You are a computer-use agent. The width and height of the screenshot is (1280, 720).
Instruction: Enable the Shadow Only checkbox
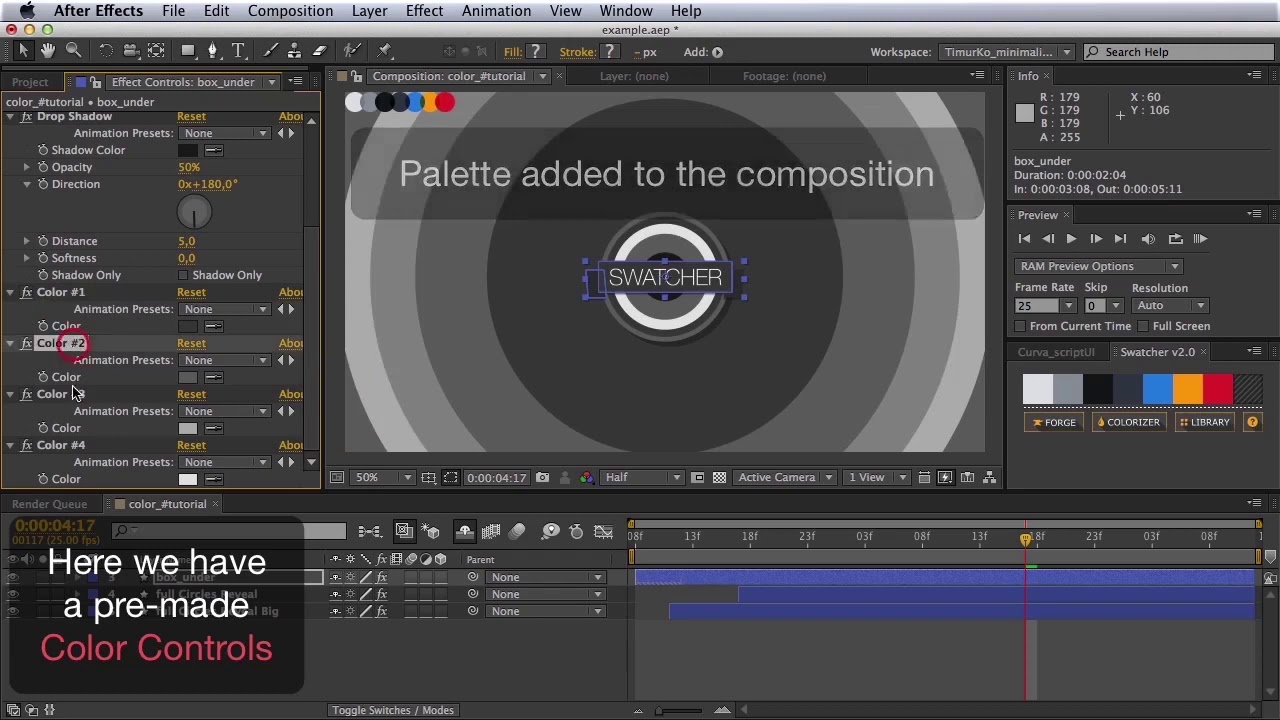click(x=183, y=275)
